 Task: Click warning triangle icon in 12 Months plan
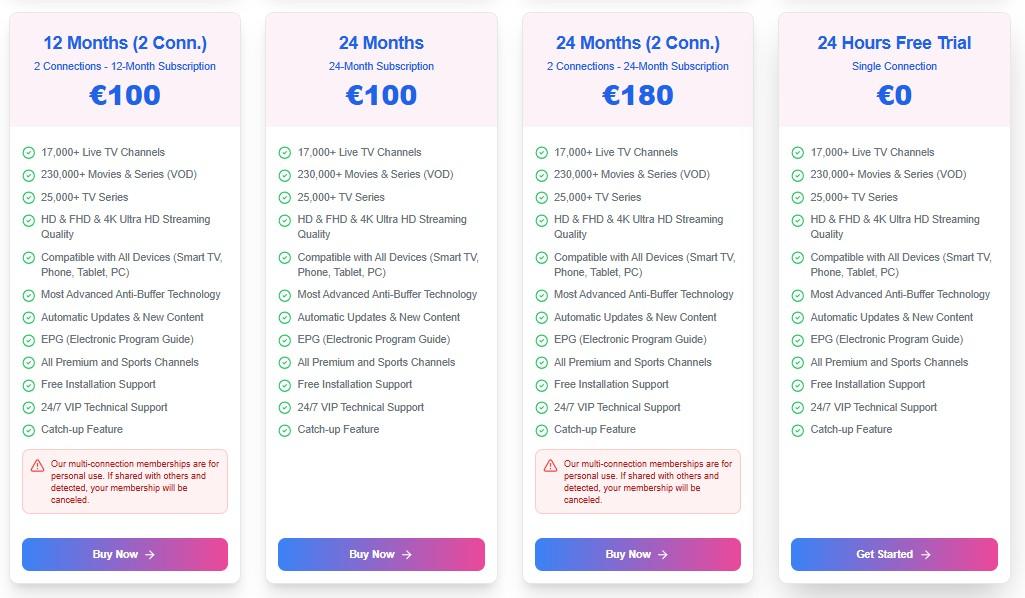tap(37, 465)
